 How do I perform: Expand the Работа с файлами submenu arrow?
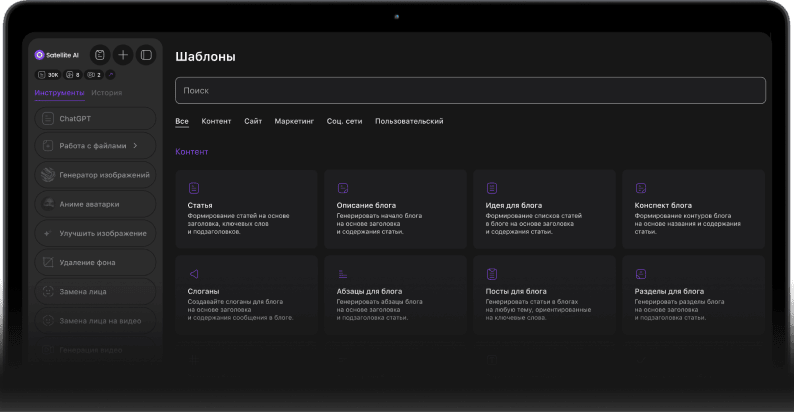(x=135, y=146)
